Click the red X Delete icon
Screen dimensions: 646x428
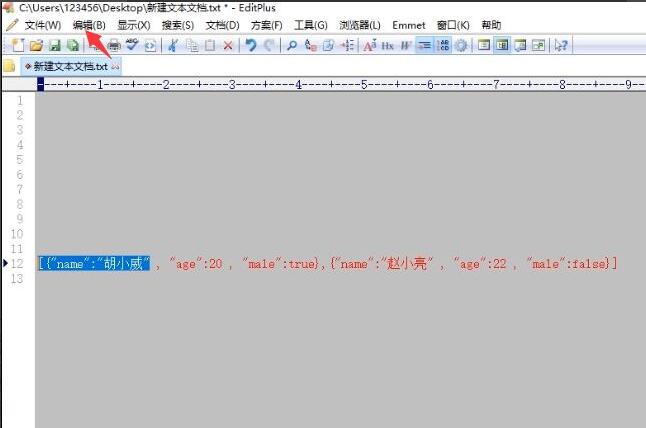[228, 45]
